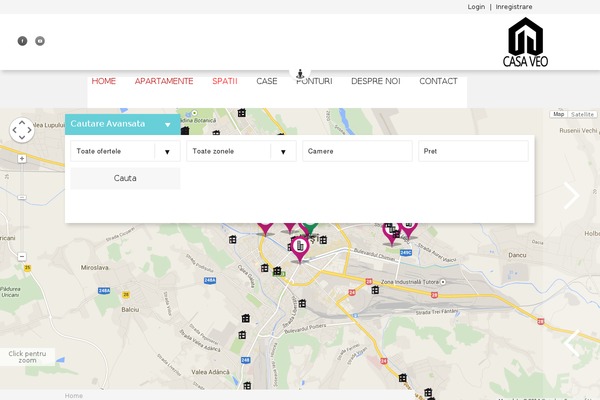Click the CASA VEO logo
The image size is (600, 400).
[525, 42]
